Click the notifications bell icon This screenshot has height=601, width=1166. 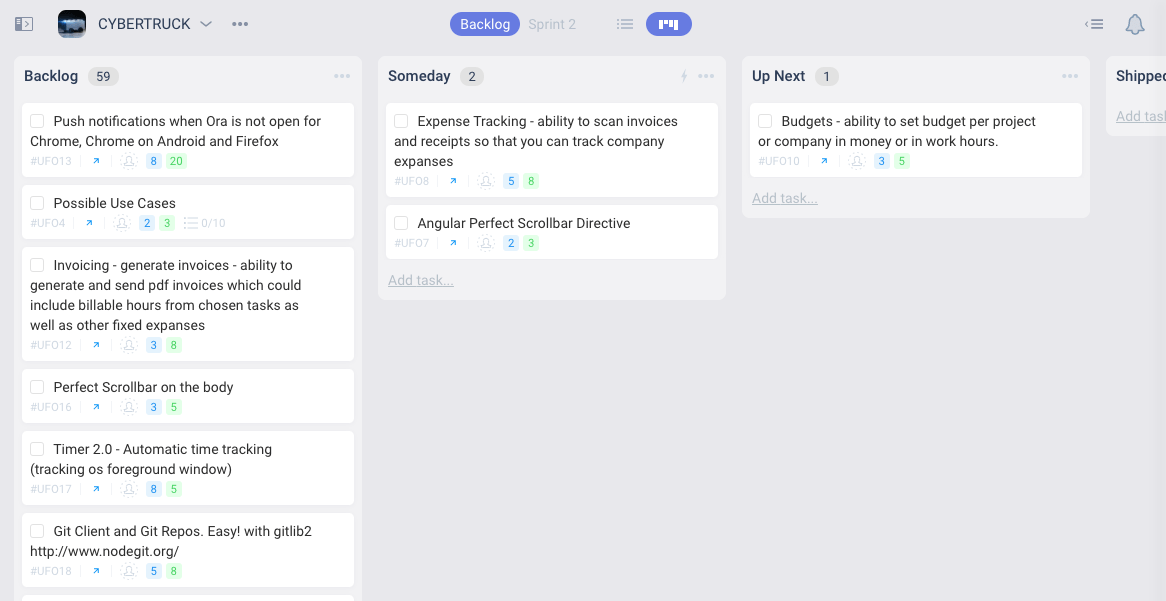[1134, 24]
